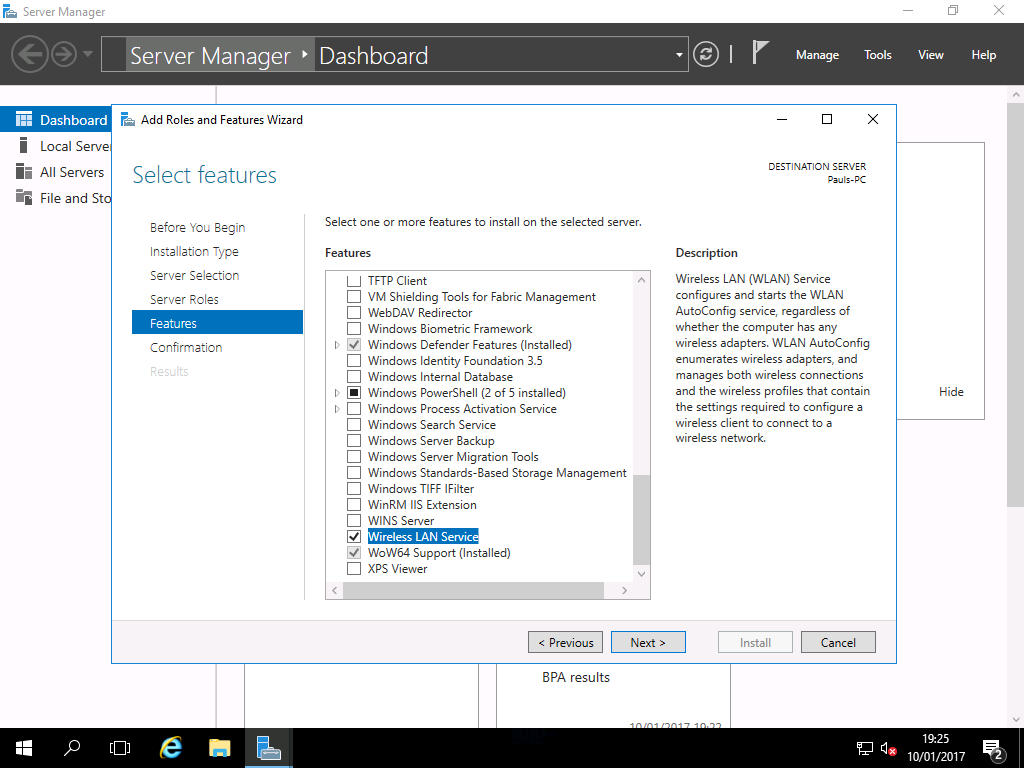Click BPA results in the dashboard tile
The width and height of the screenshot is (1024, 768).
[575, 677]
